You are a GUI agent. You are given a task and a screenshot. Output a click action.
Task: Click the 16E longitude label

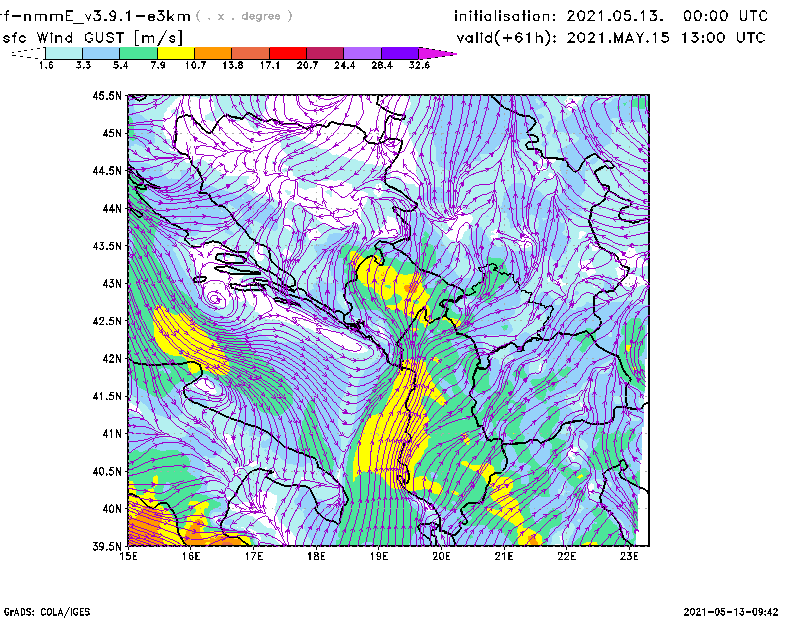coord(191,556)
